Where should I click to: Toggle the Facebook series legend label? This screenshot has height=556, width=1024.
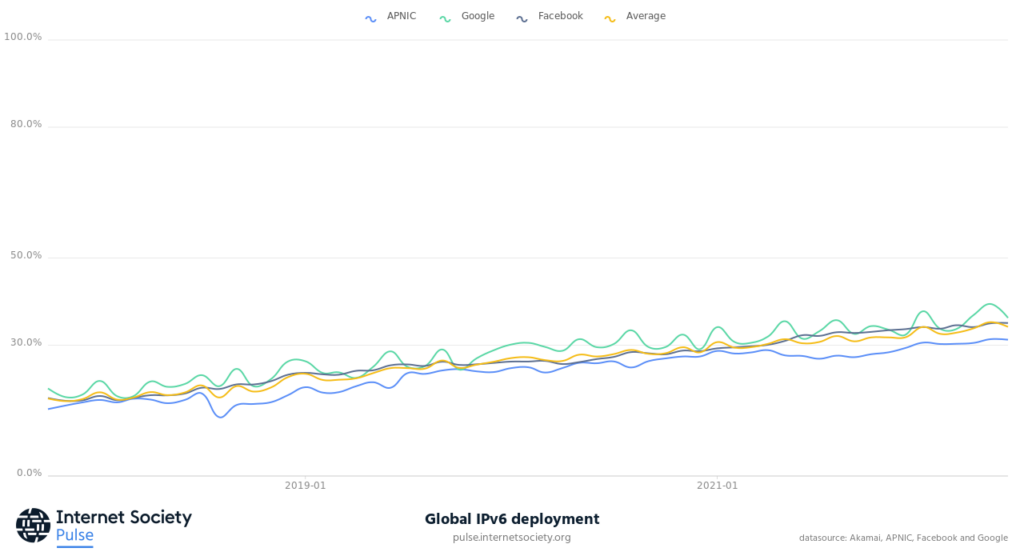[x=560, y=16]
